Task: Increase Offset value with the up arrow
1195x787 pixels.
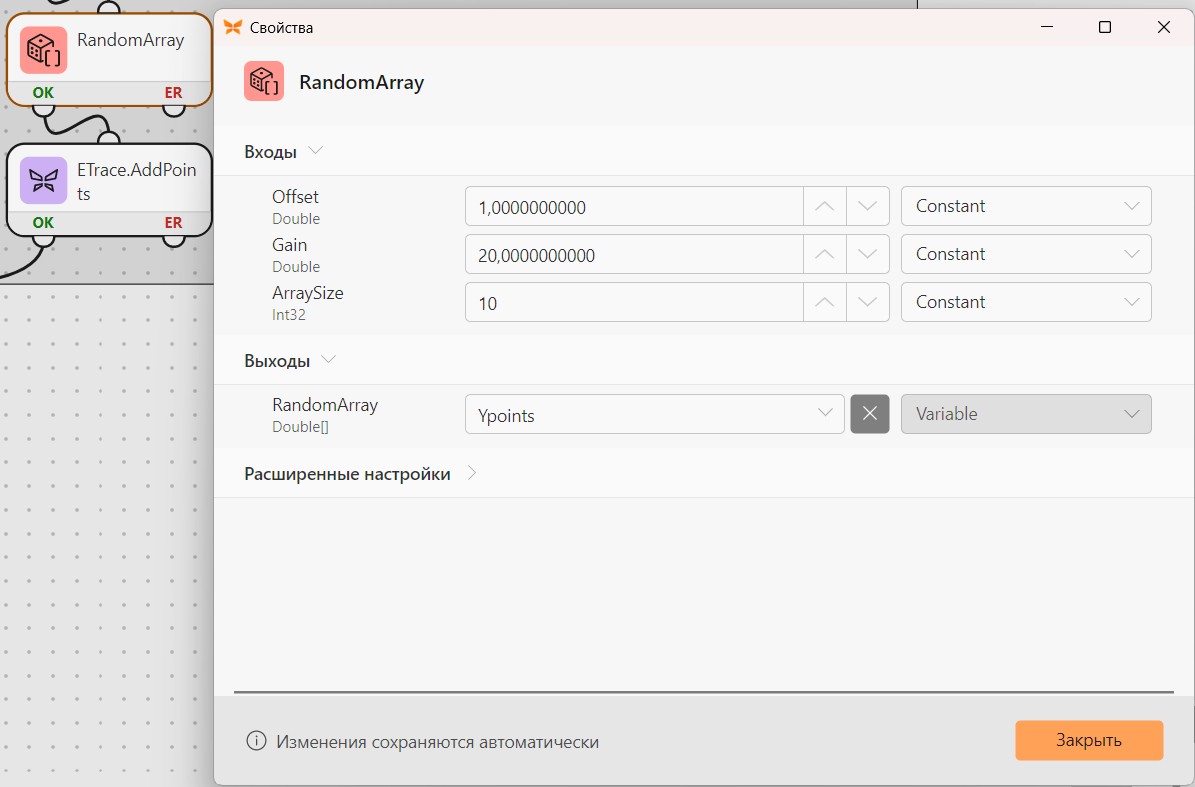Action: click(x=825, y=206)
